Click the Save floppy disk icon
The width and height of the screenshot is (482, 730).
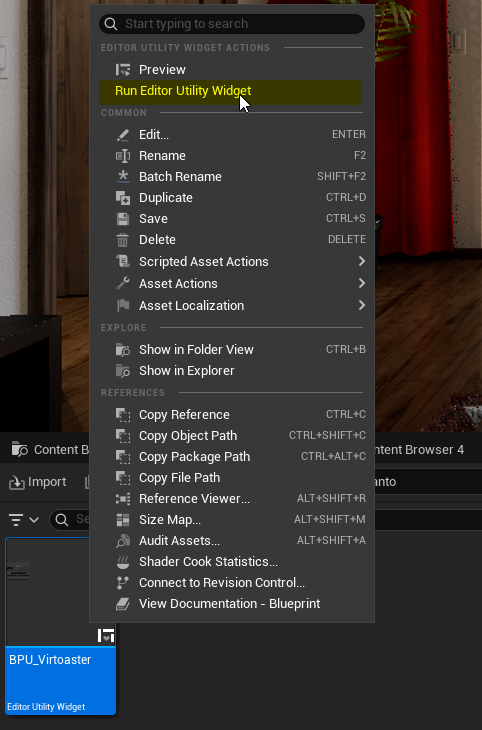coord(123,219)
